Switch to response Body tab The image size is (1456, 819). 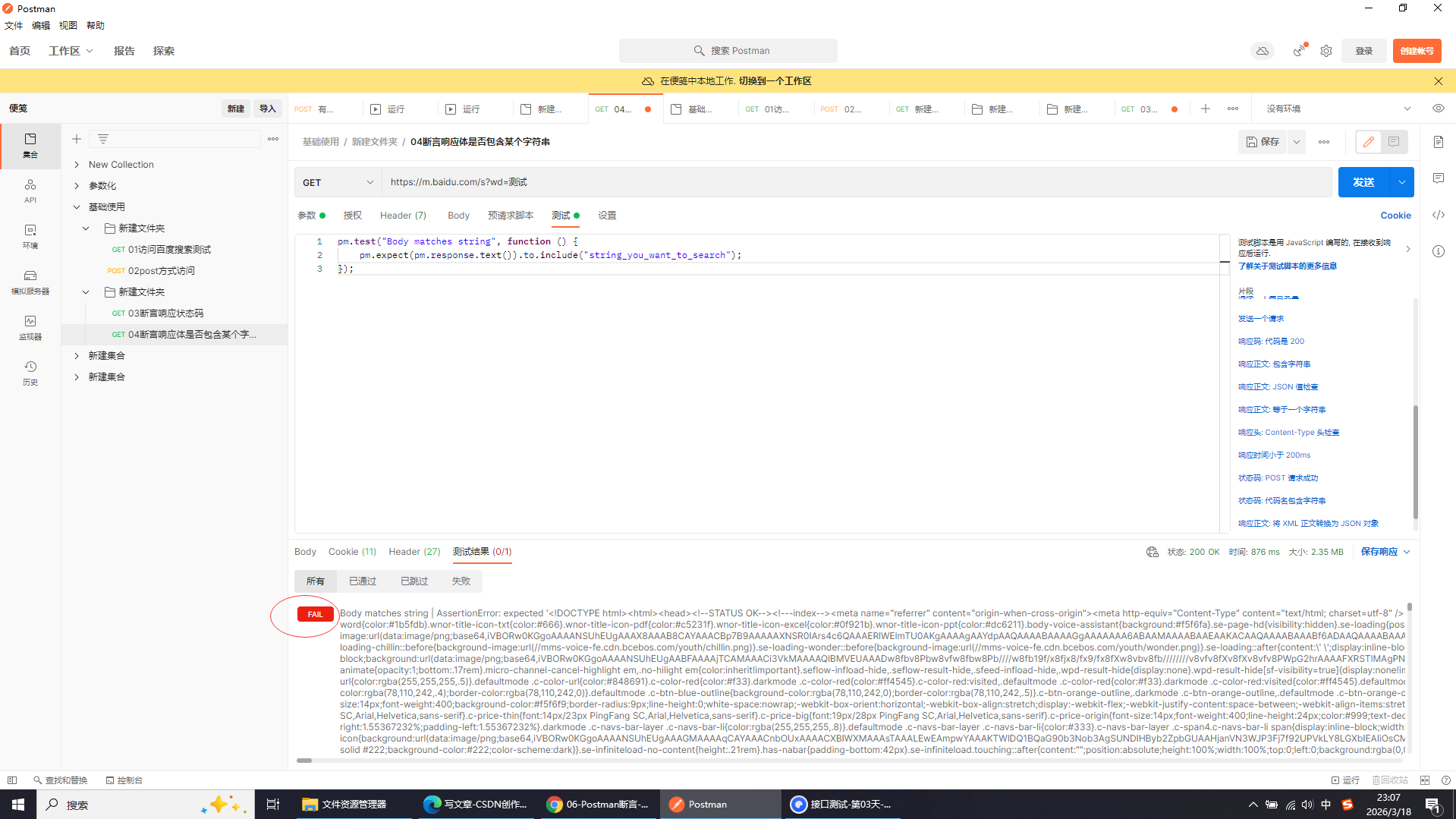point(305,552)
